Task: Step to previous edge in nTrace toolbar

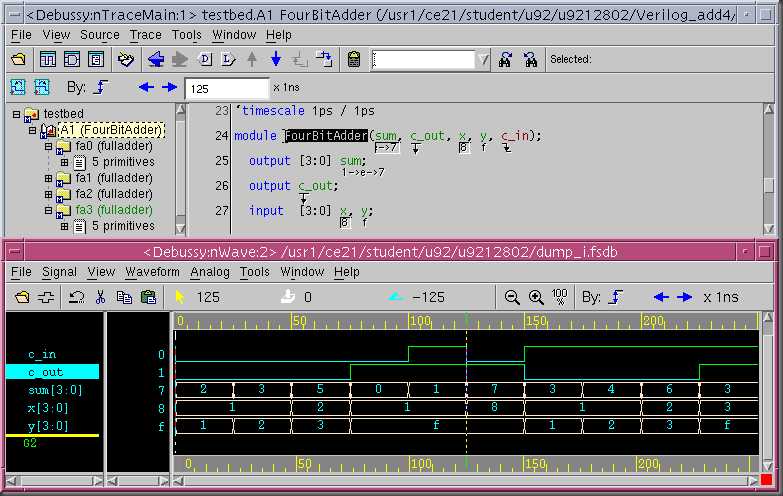Action: (x=146, y=87)
